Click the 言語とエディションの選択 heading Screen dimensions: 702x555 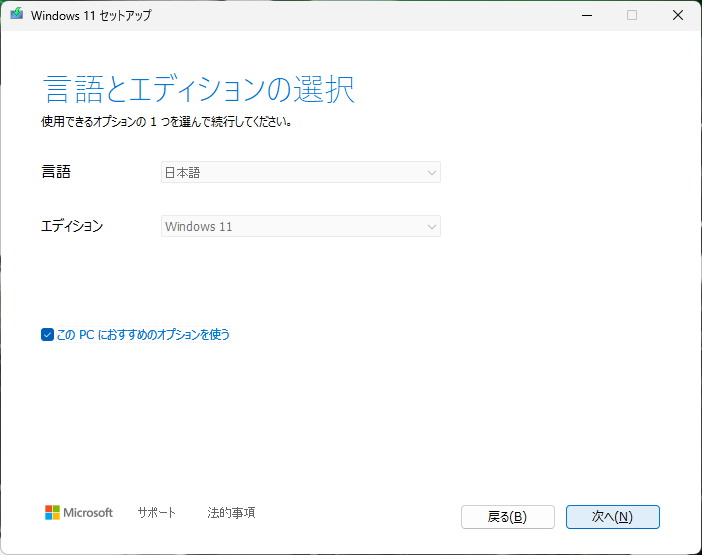pyautogui.click(x=199, y=89)
